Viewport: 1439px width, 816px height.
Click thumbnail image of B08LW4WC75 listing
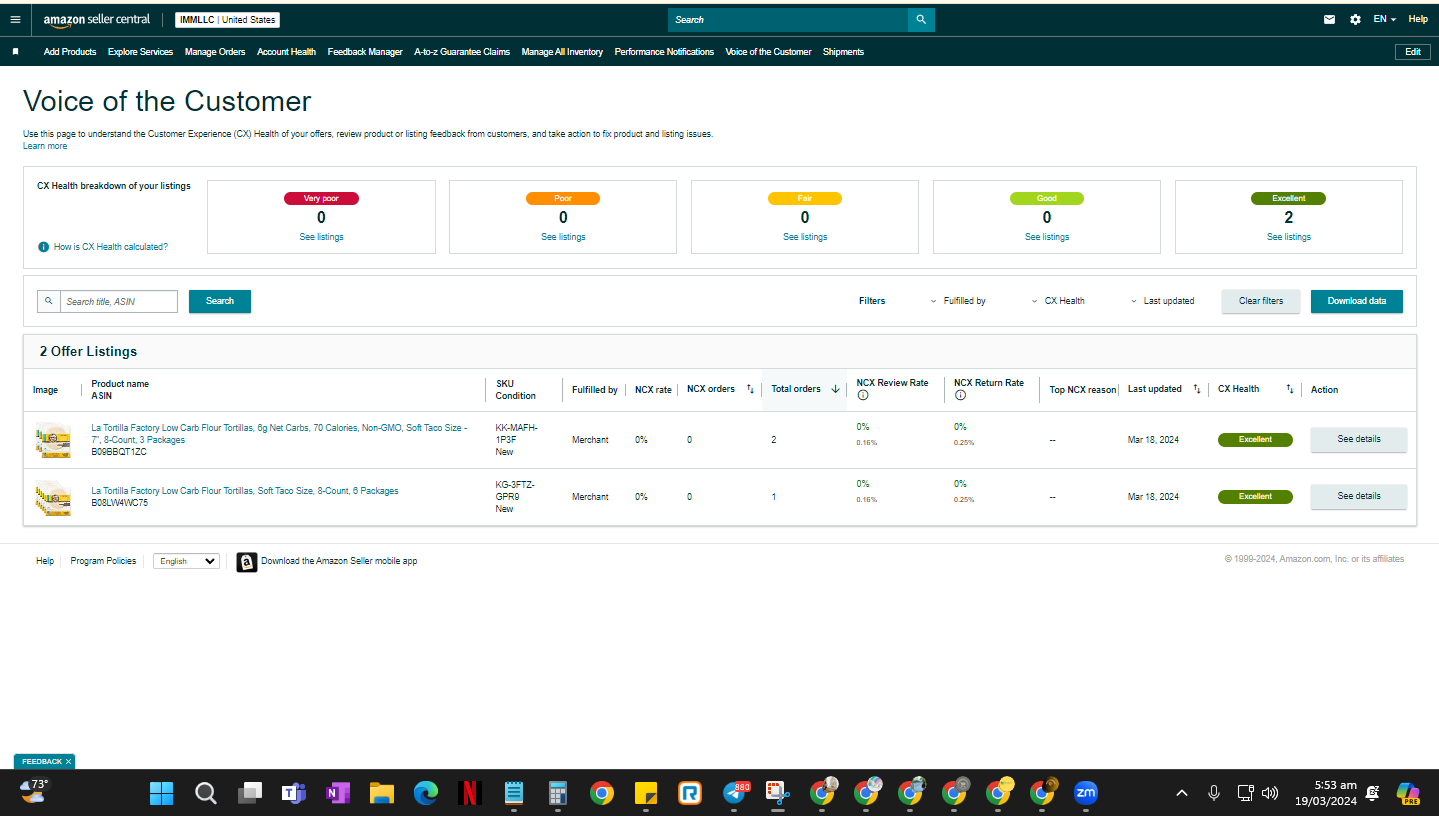coord(52,497)
